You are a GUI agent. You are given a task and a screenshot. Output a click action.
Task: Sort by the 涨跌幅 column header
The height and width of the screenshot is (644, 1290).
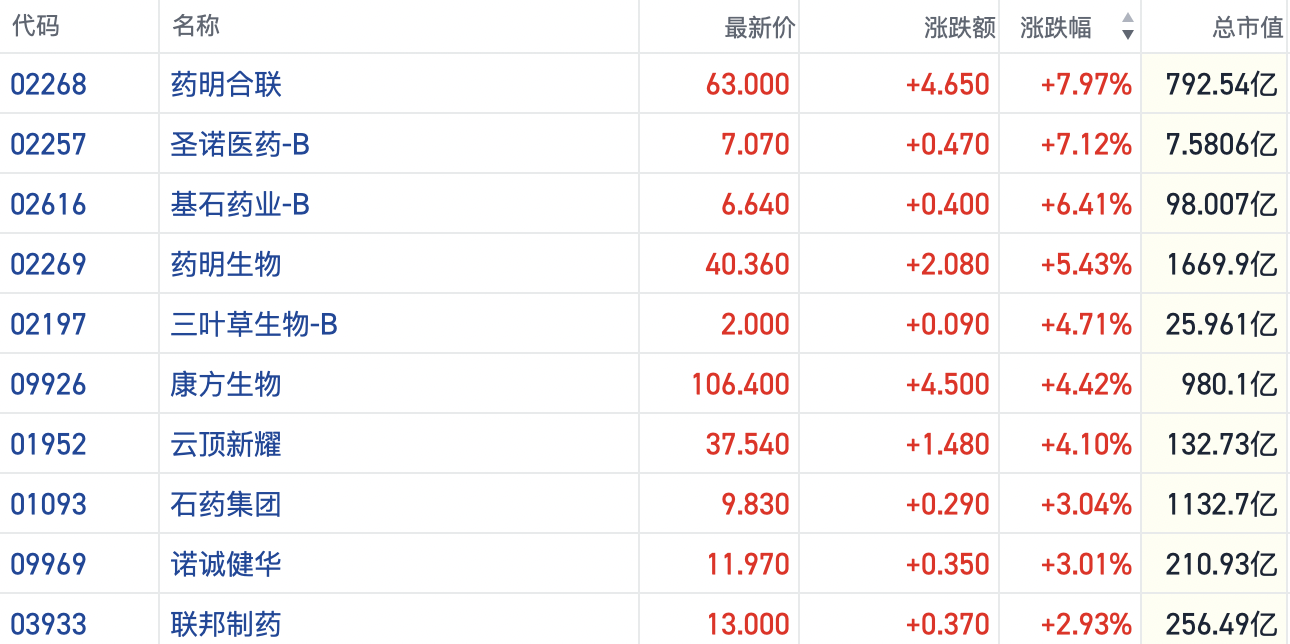pos(1056,27)
